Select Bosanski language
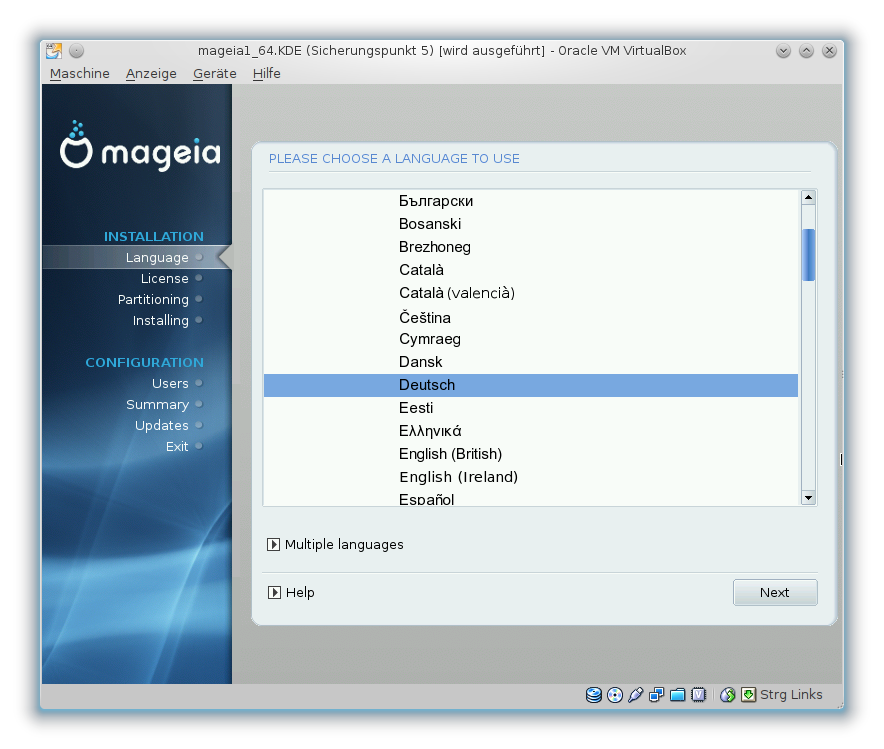 coord(531,224)
